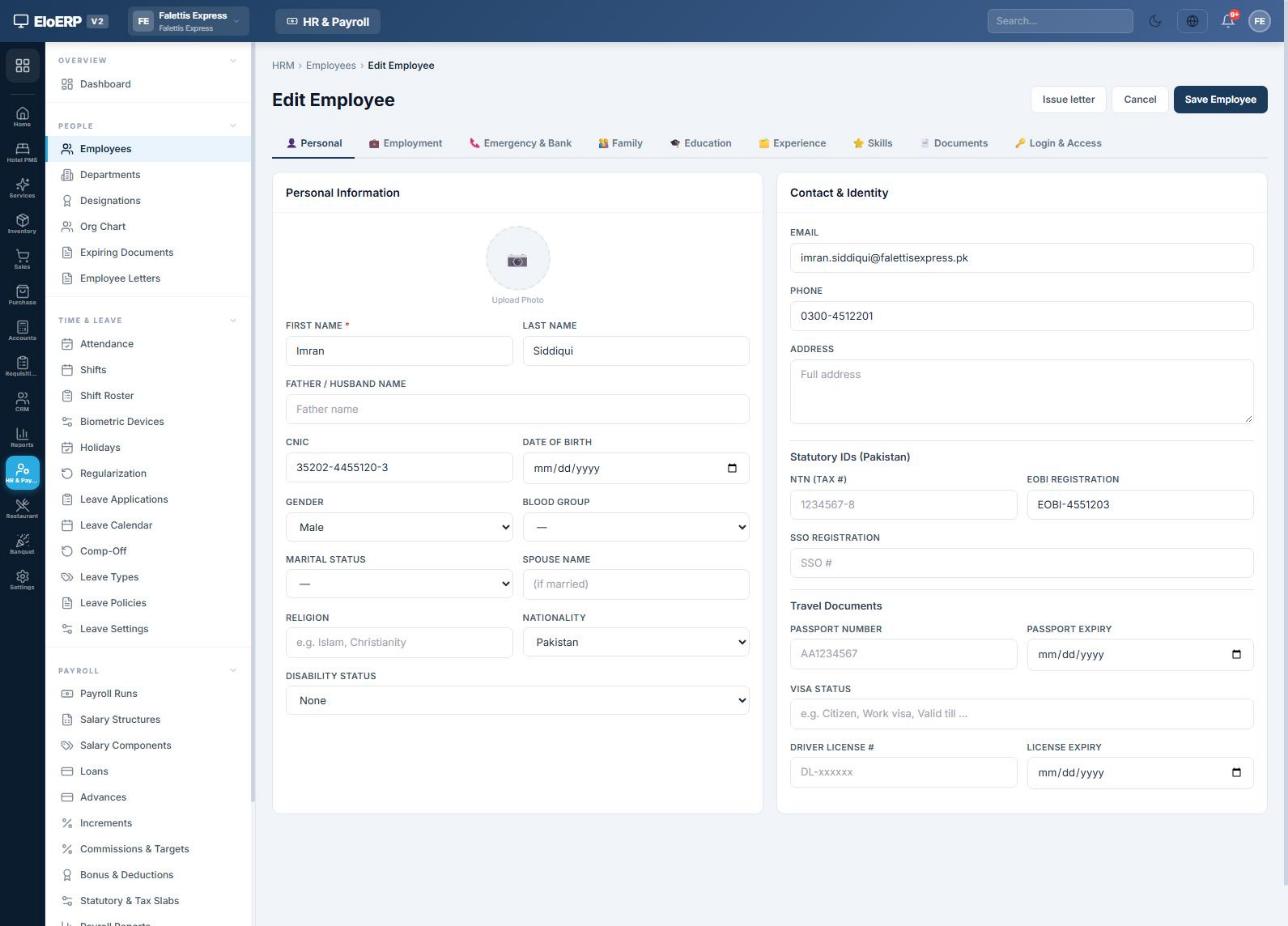The width and height of the screenshot is (1288, 926).
Task: Open the apps grid icon
Action: tap(22, 66)
